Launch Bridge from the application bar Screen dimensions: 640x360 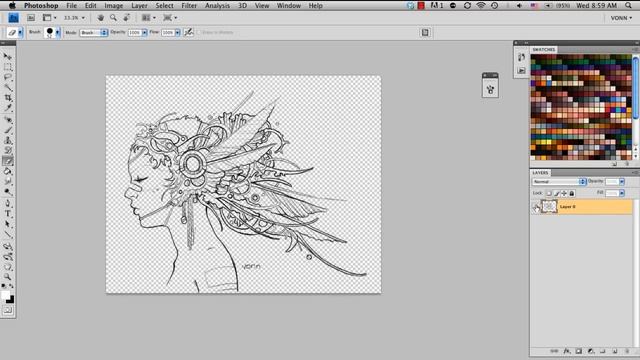[x=31, y=18]
